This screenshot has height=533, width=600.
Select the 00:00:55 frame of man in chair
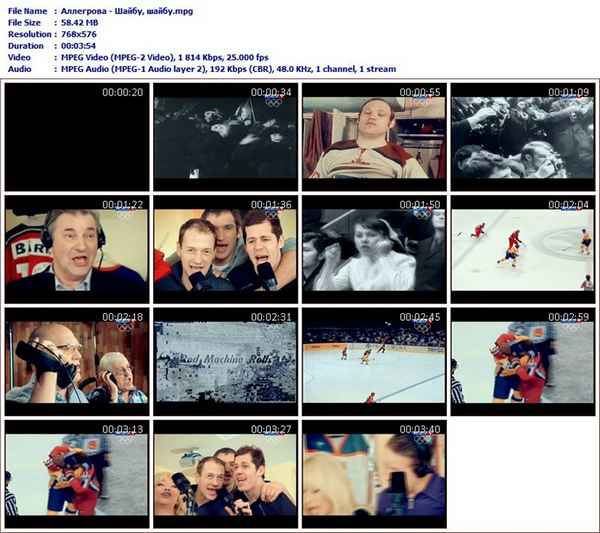tap(373, 137)
